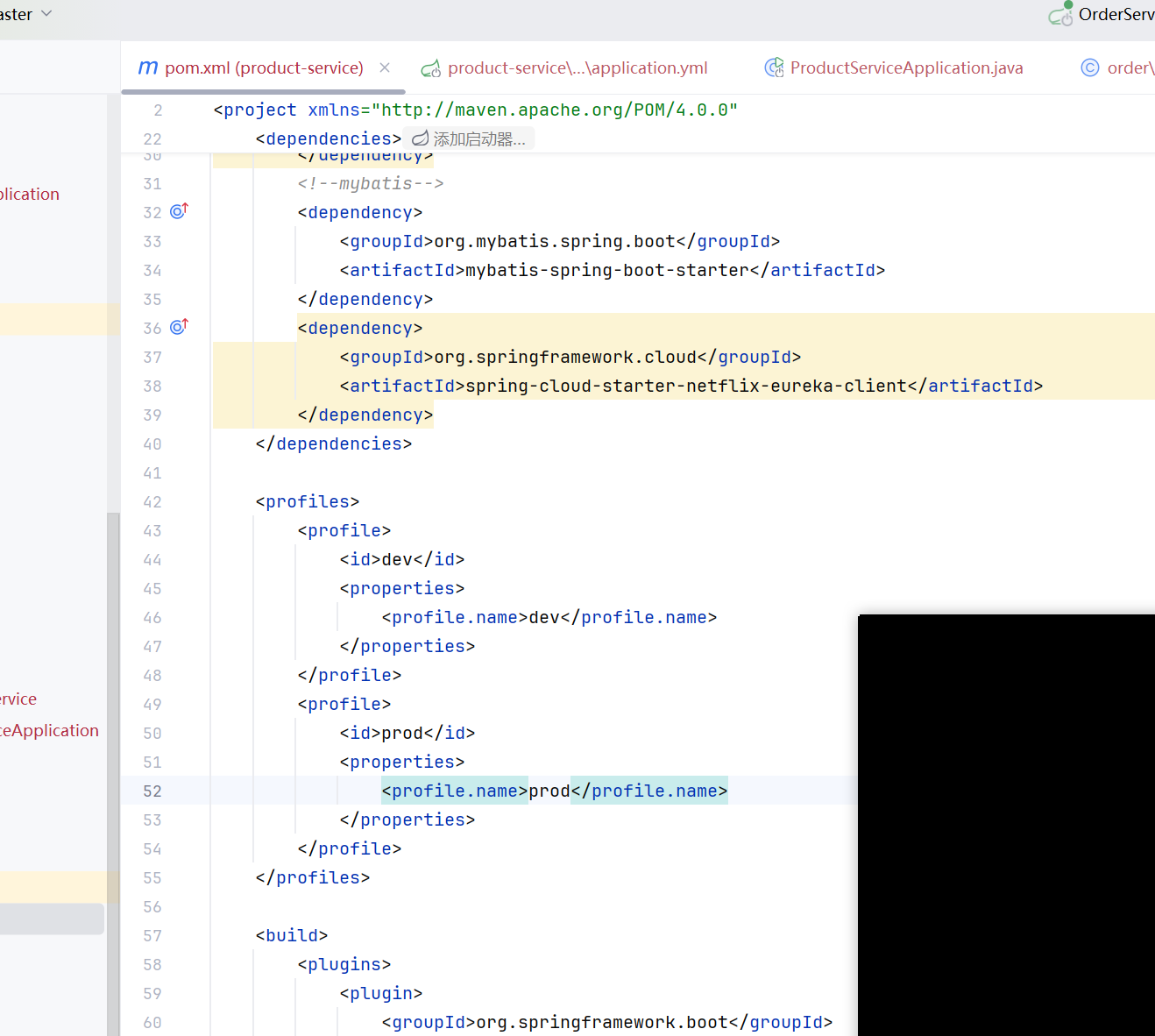Open the OrderService run configuration selector
The image size is (1155, 1036).
(x=1116, y=14)
